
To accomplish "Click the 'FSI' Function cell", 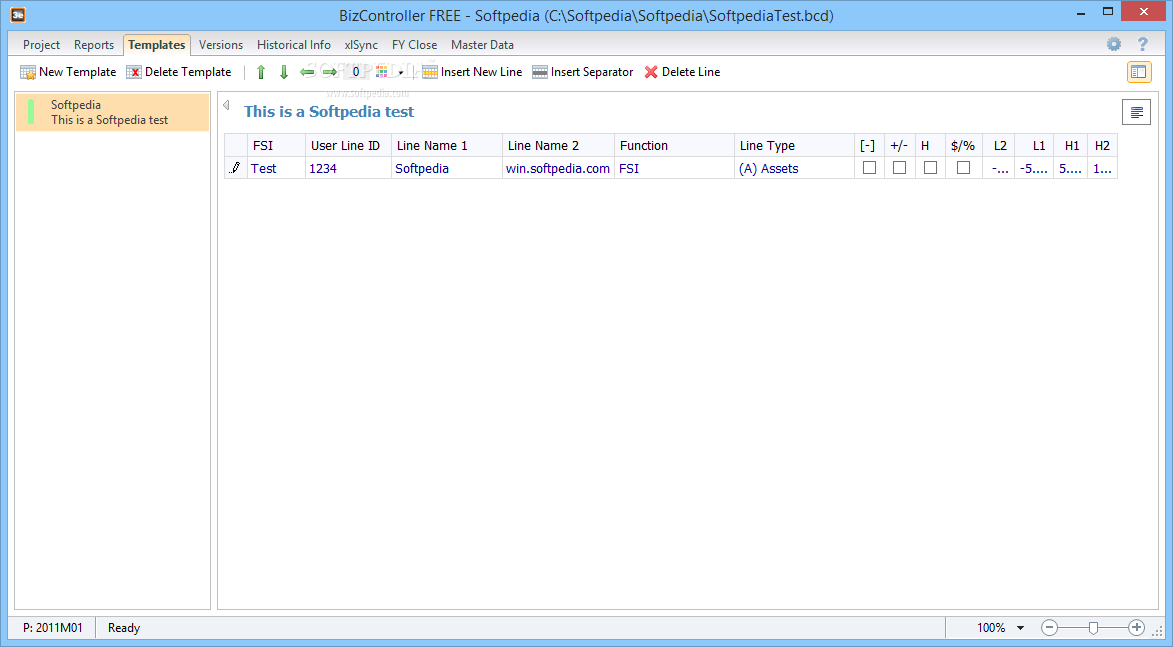I will pos(674,168).
